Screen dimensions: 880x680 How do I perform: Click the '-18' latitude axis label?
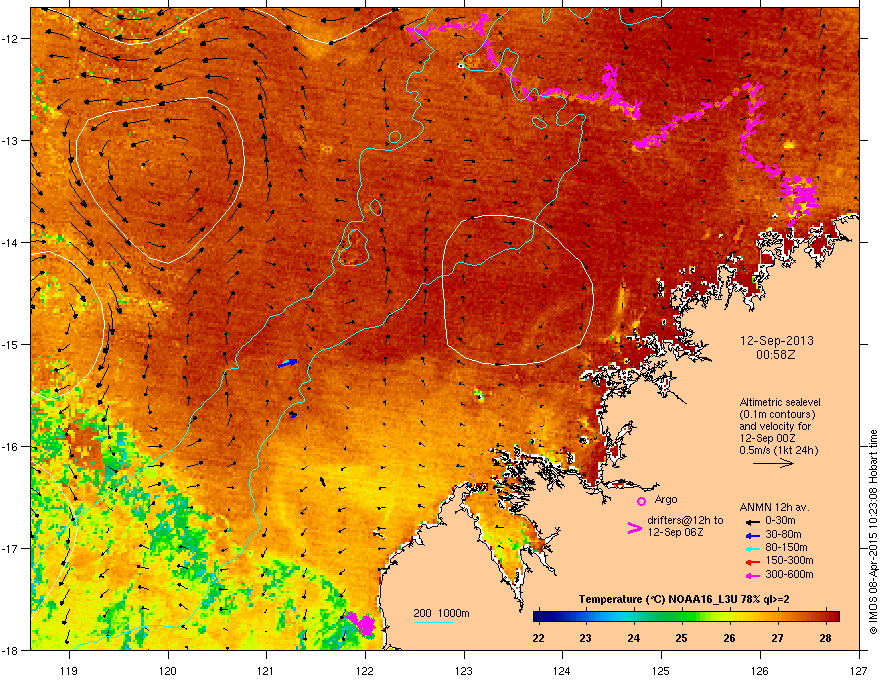[11, 650]
